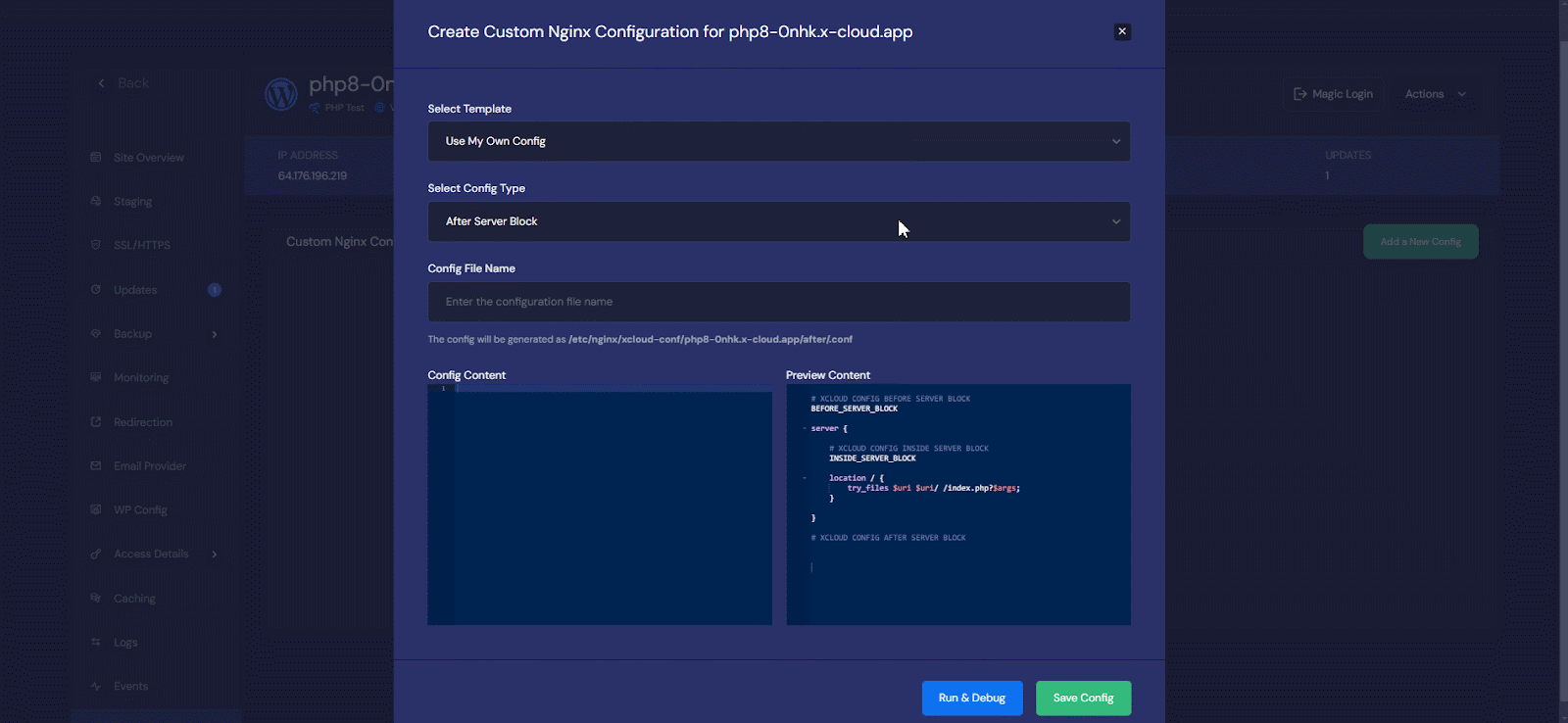Click the WP Config sidebar icon
This screenshot has height=723, width=1568.
96,509
